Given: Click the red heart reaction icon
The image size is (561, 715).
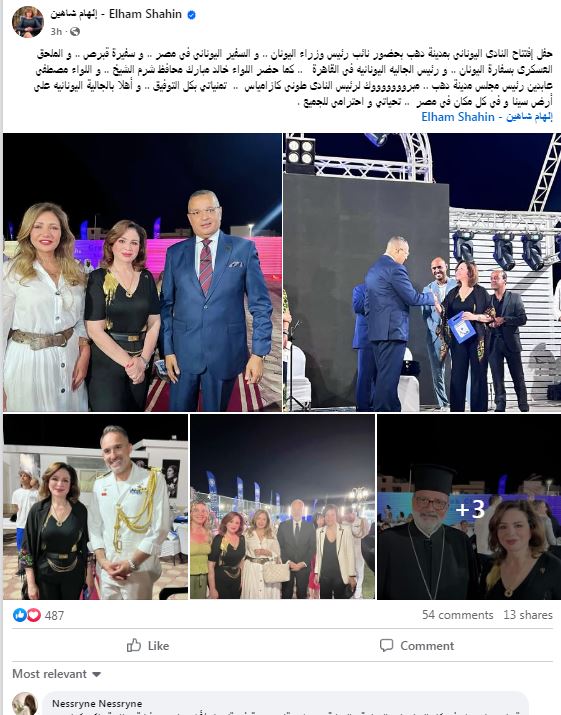Looking at the screenshot, I should coord(34,615).
